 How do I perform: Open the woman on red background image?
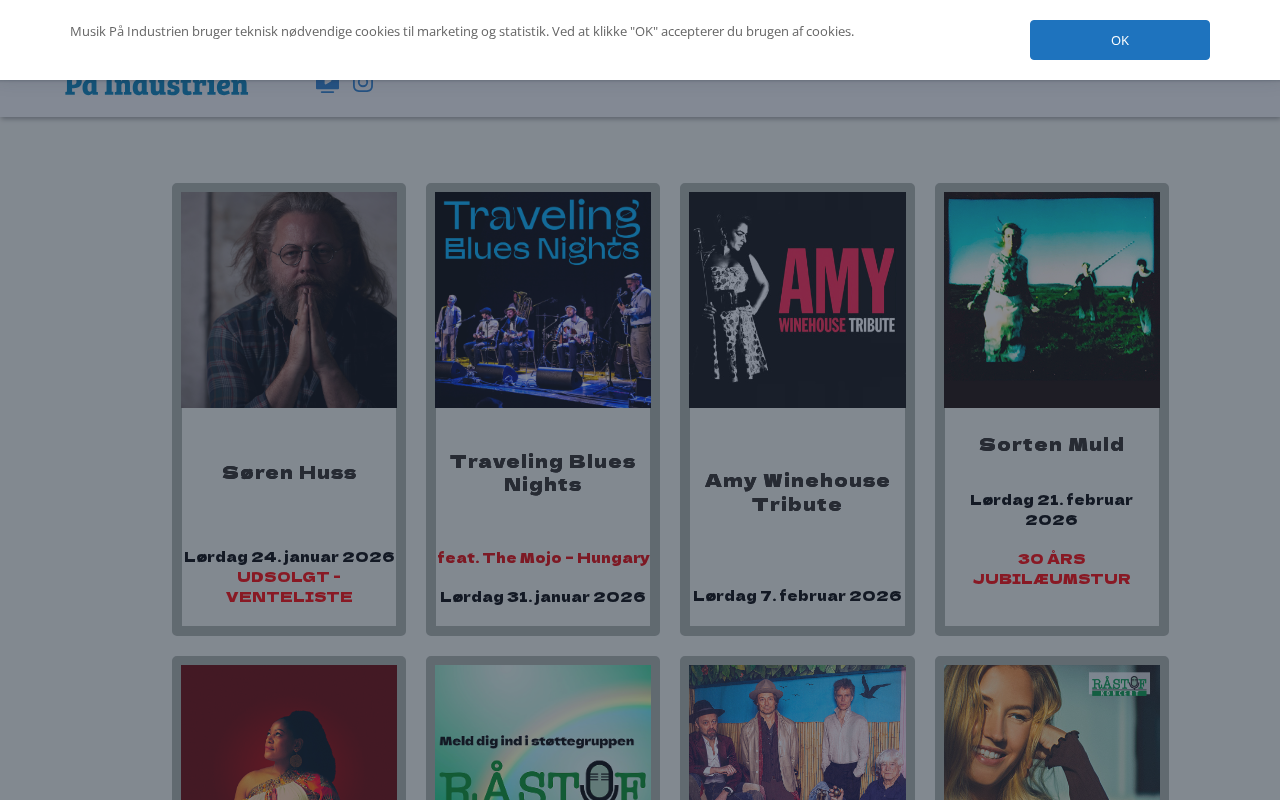pos(289,733)
